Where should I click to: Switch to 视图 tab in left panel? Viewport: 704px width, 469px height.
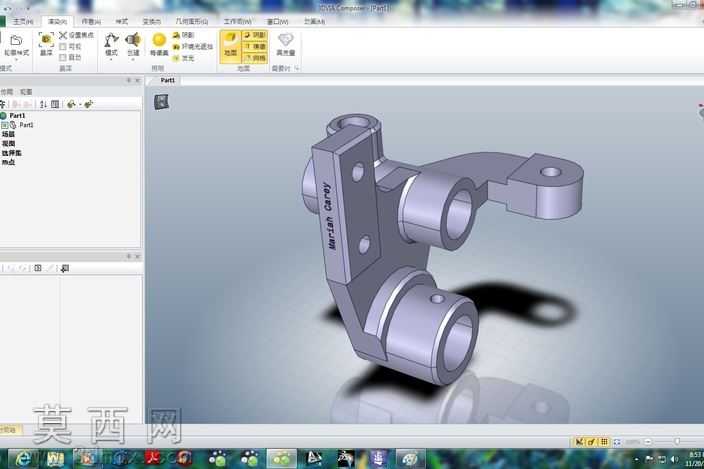click(26, 92)
